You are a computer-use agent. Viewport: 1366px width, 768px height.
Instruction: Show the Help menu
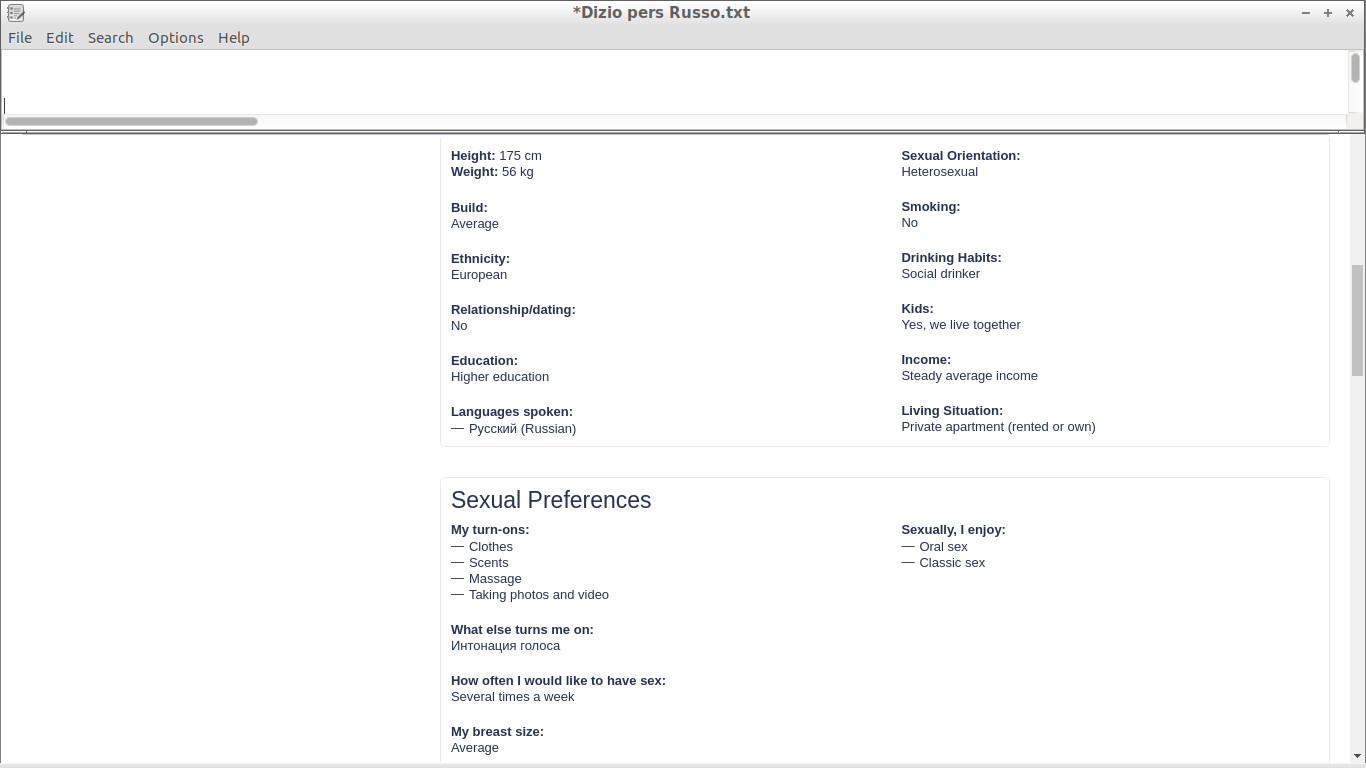tap(234, 38)
